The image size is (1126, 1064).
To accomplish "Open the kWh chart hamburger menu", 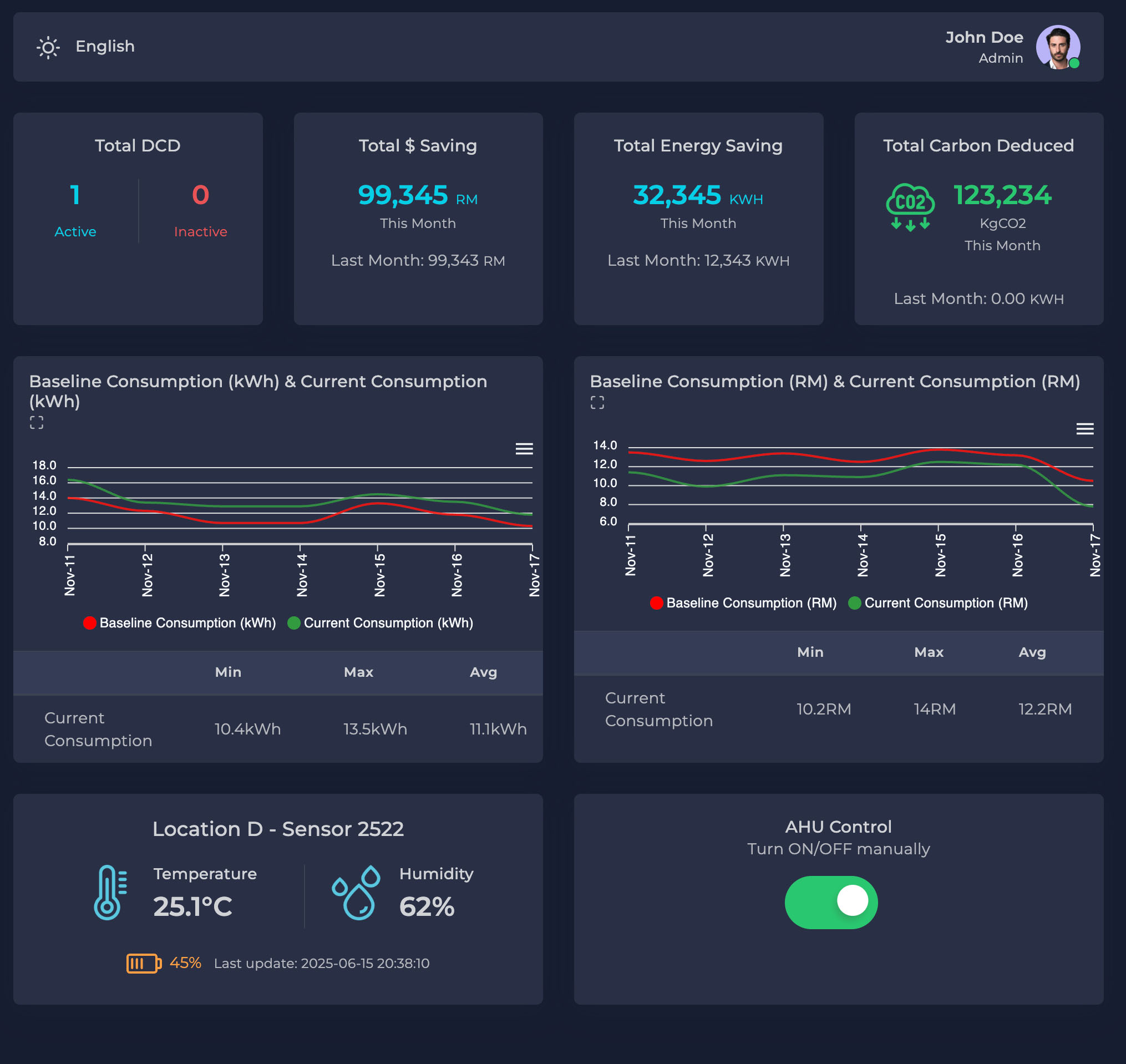I will click(524, 449).
